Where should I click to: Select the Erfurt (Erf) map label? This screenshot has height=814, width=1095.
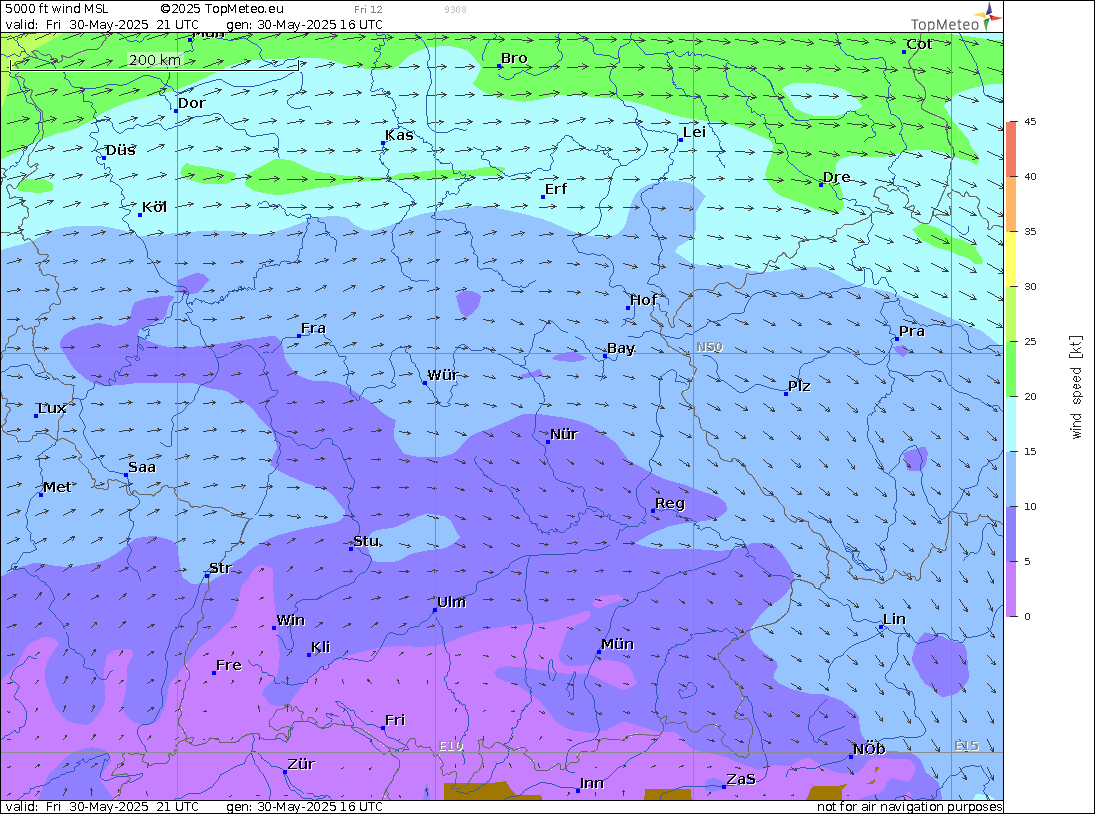(556, 189)
